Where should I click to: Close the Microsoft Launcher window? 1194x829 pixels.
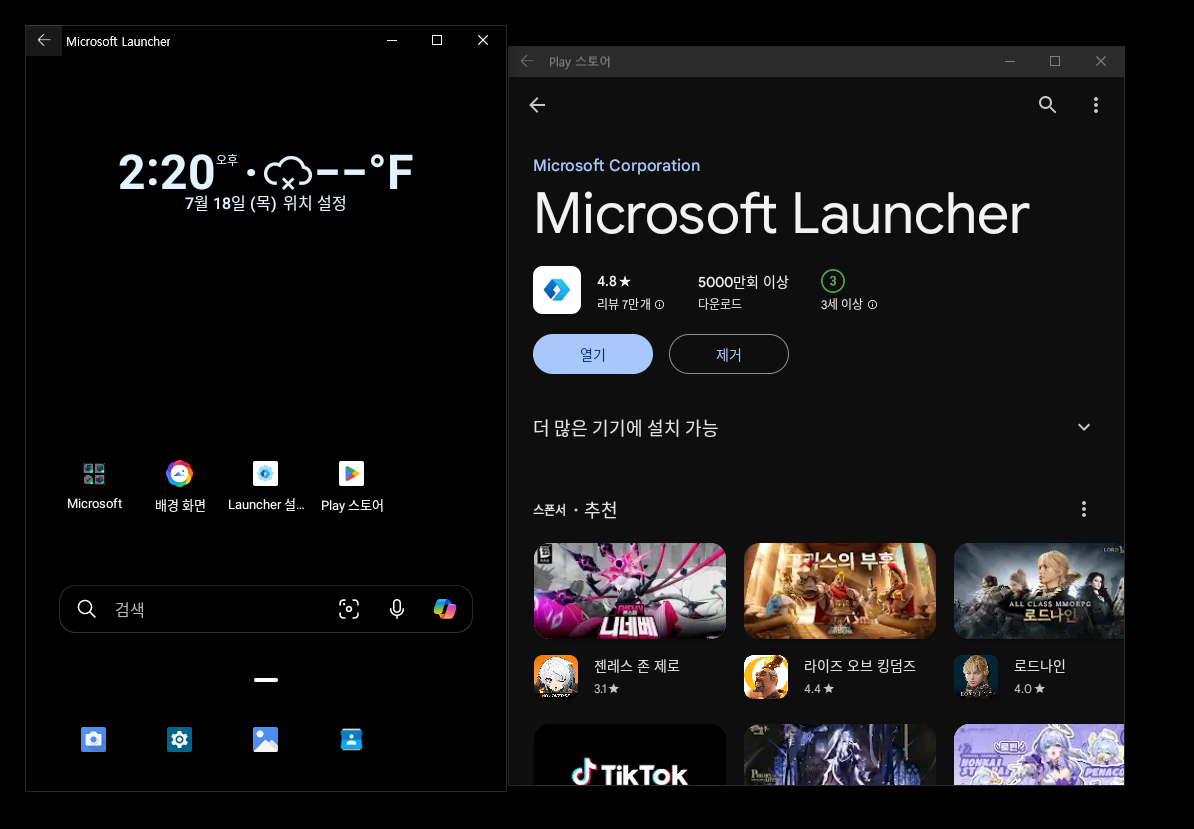click(x=483, y=40)
